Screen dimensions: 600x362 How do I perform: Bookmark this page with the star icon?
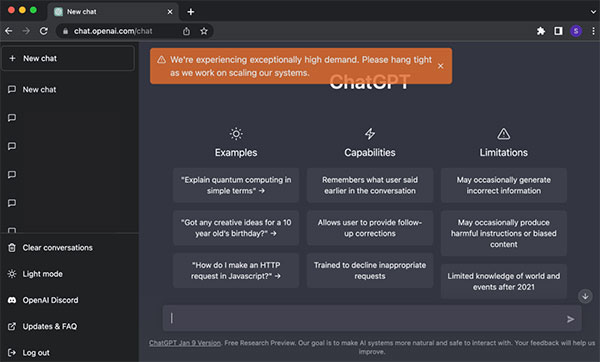tap(204, 31)
